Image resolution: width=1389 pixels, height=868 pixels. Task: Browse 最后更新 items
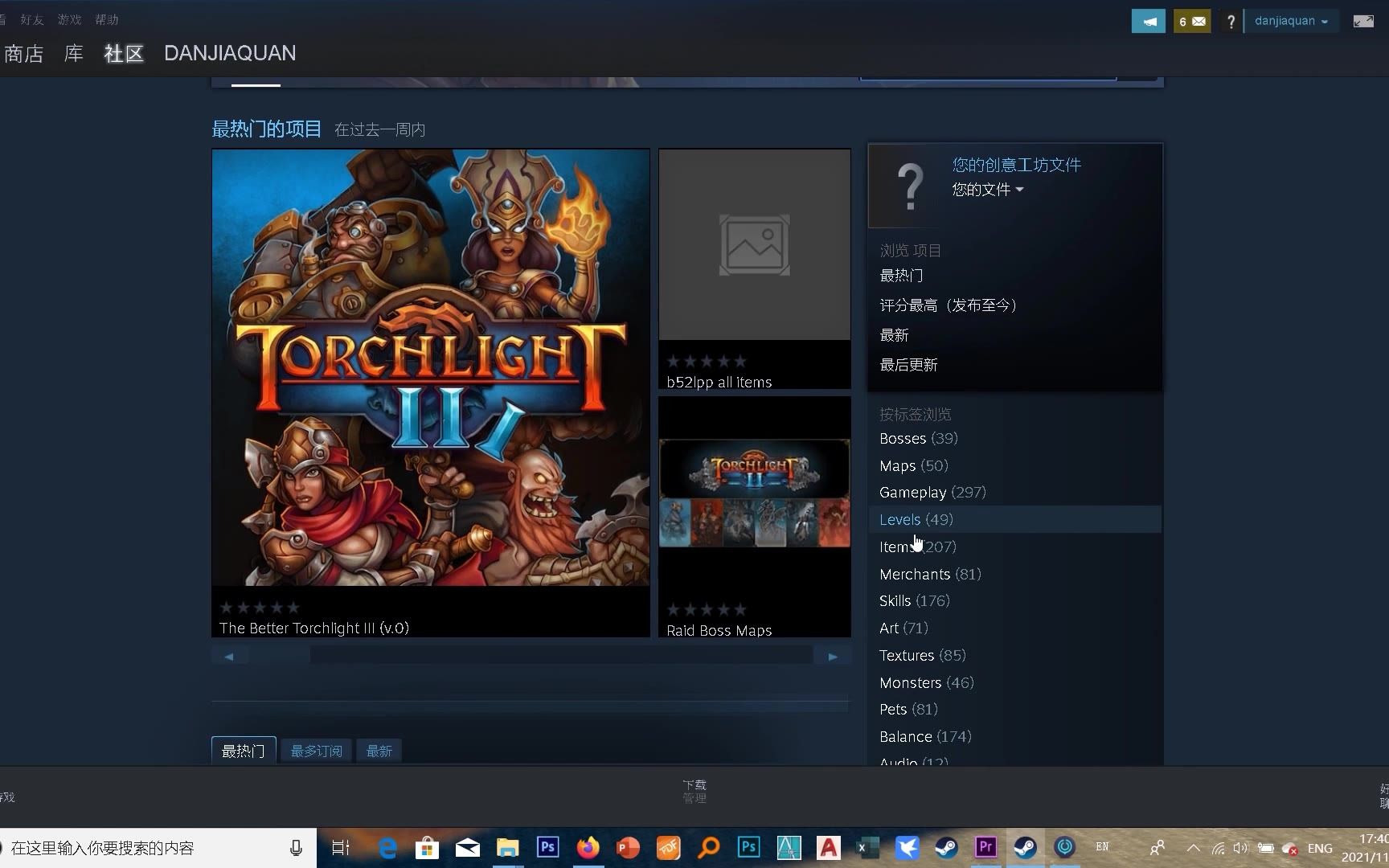click(908, 365)
